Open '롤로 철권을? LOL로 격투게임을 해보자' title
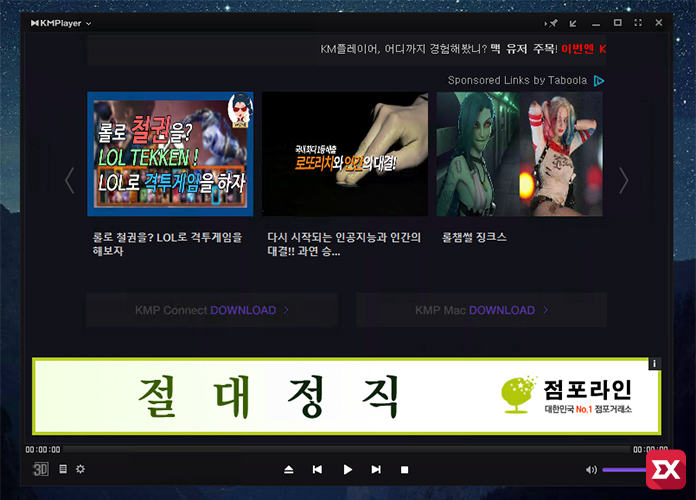Image resolution: width=696 pixels, height=500 pixels. [x=167, y=244]
